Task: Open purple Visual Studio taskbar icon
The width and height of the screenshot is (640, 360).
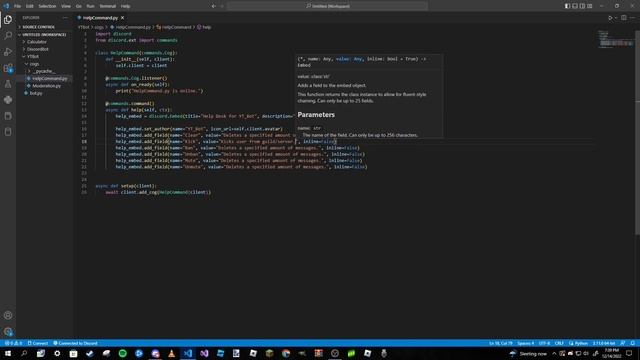Action: (x=204, y=353)
